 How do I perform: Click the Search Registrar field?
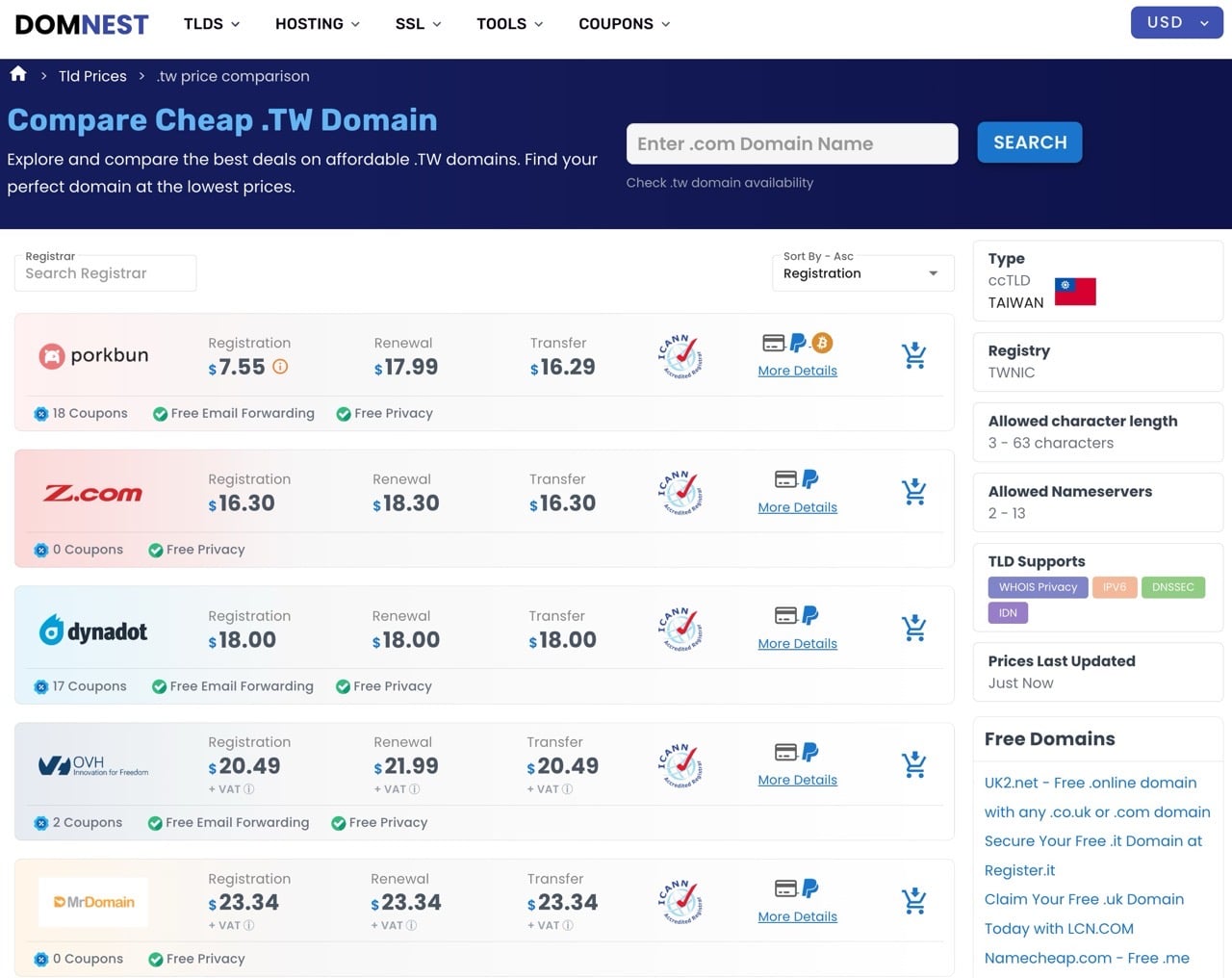pyautogui.click(x=106, y=273)
